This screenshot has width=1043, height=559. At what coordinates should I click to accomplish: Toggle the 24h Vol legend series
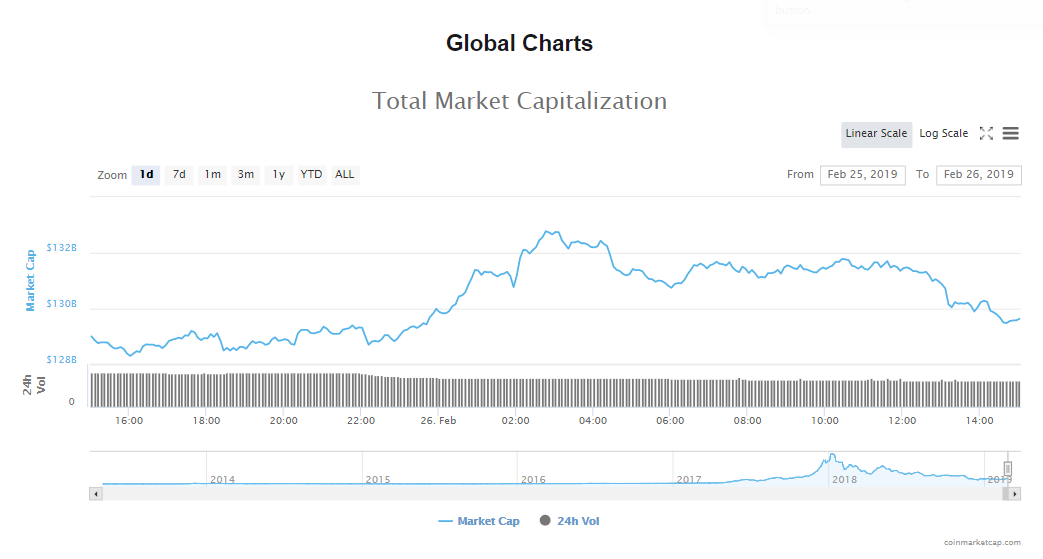[x=570, y=521]
